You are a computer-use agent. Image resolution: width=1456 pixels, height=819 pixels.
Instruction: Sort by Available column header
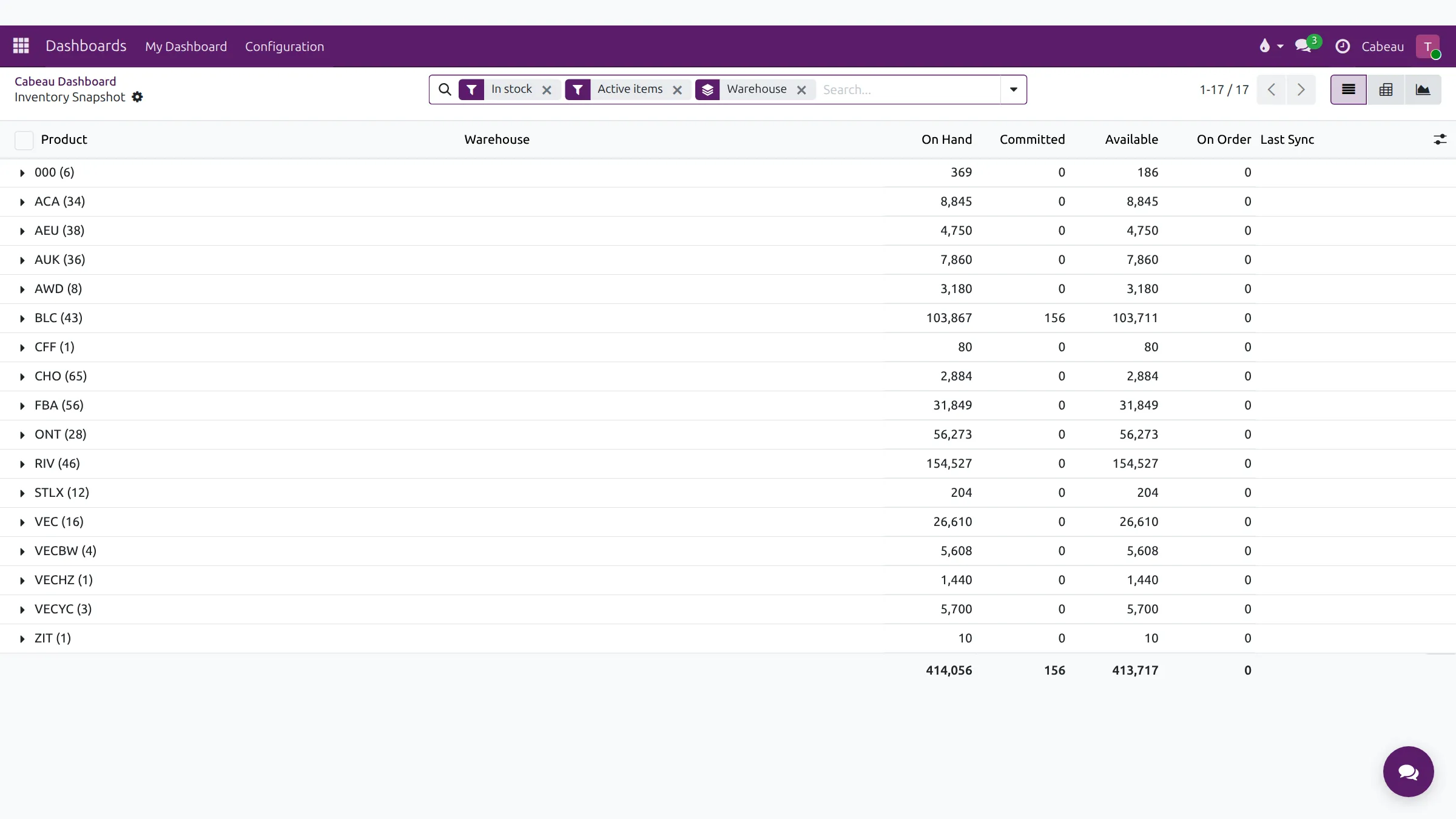[1131, 140]
